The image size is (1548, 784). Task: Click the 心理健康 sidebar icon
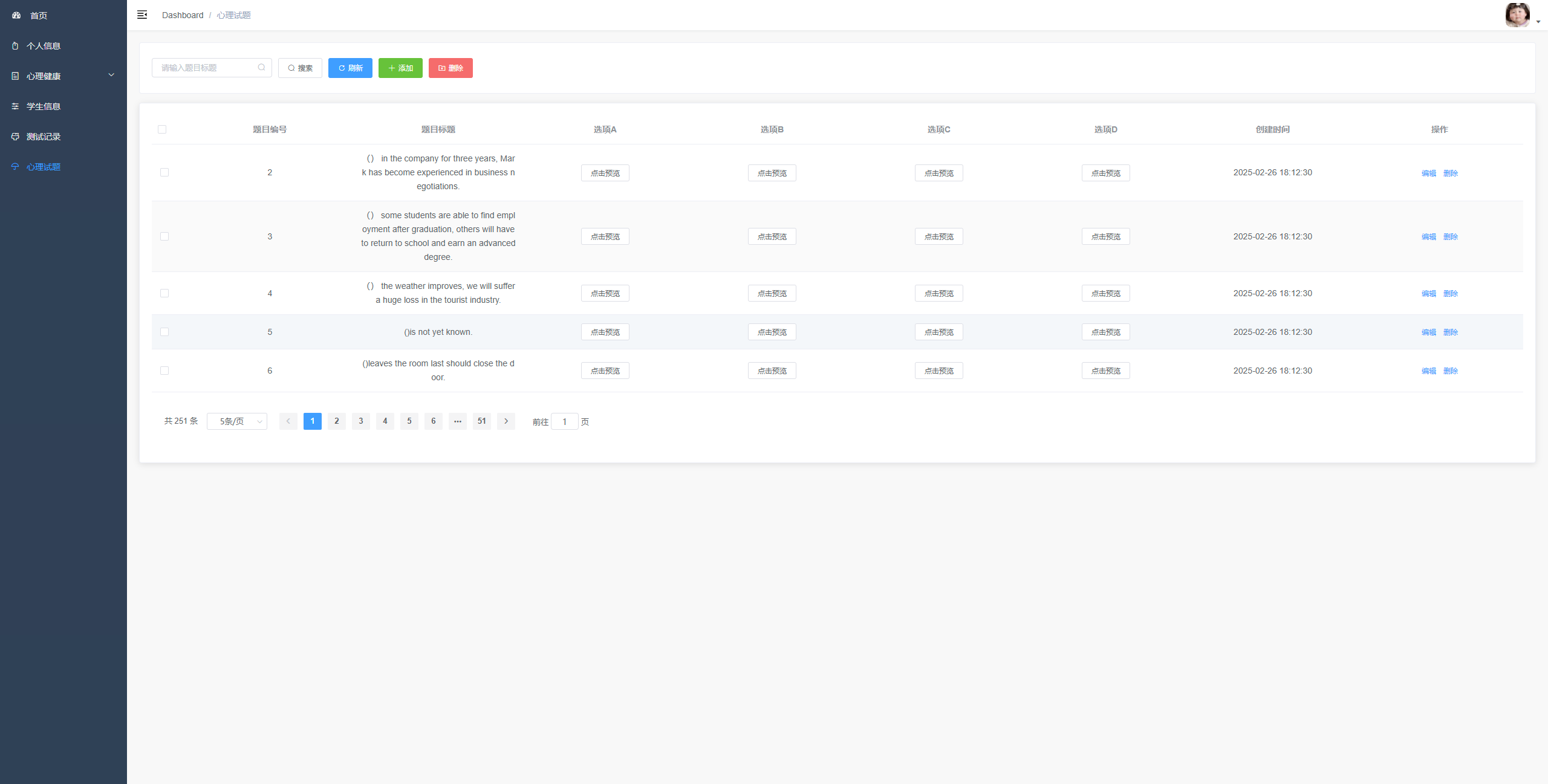click(15, 76)
